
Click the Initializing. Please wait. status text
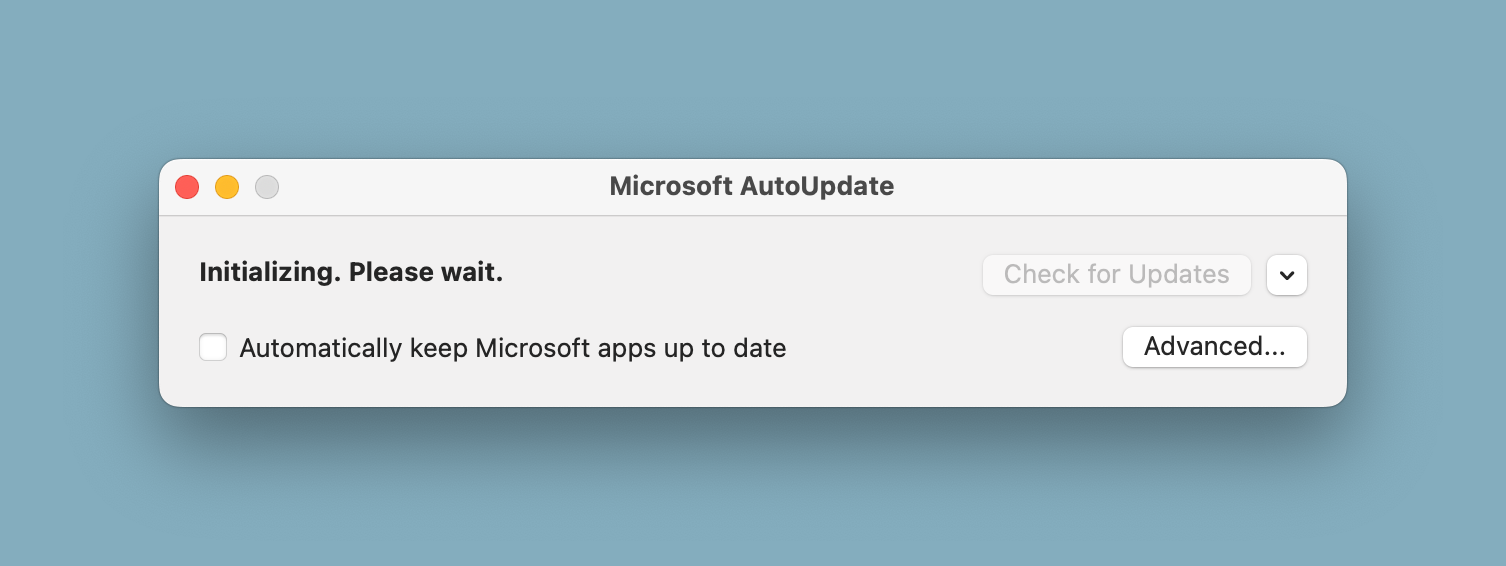coord(351,272)
